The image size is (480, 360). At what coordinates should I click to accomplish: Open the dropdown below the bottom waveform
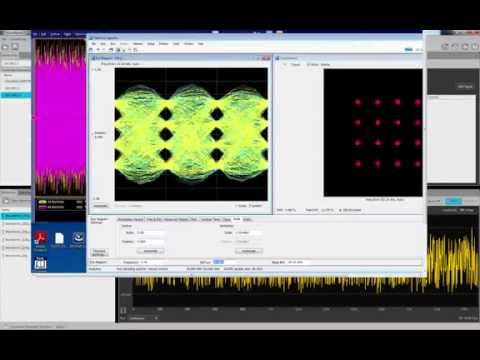(143, 318)
